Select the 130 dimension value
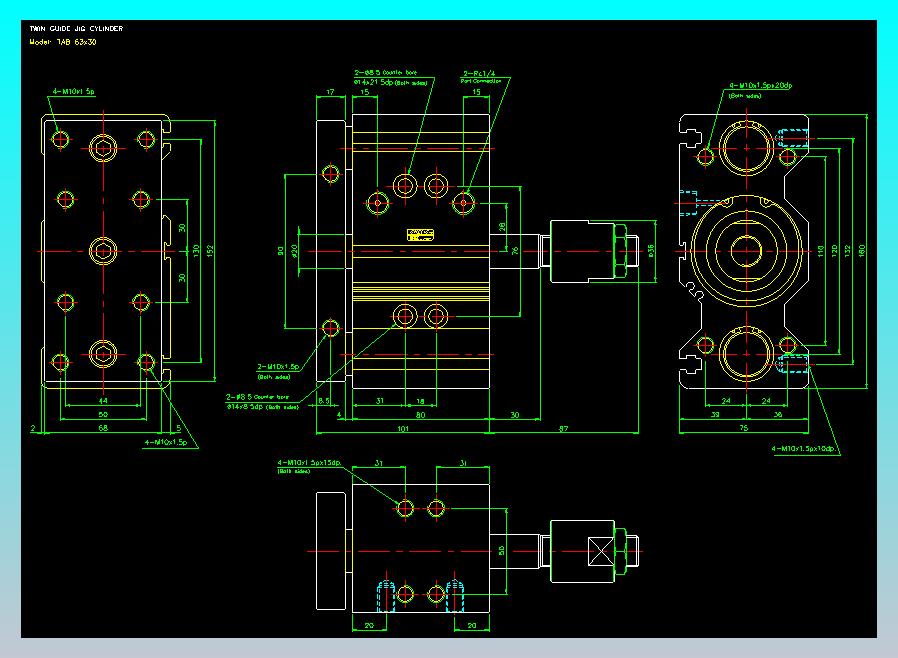This screenshot has width=898, height=658. point(196,251)
